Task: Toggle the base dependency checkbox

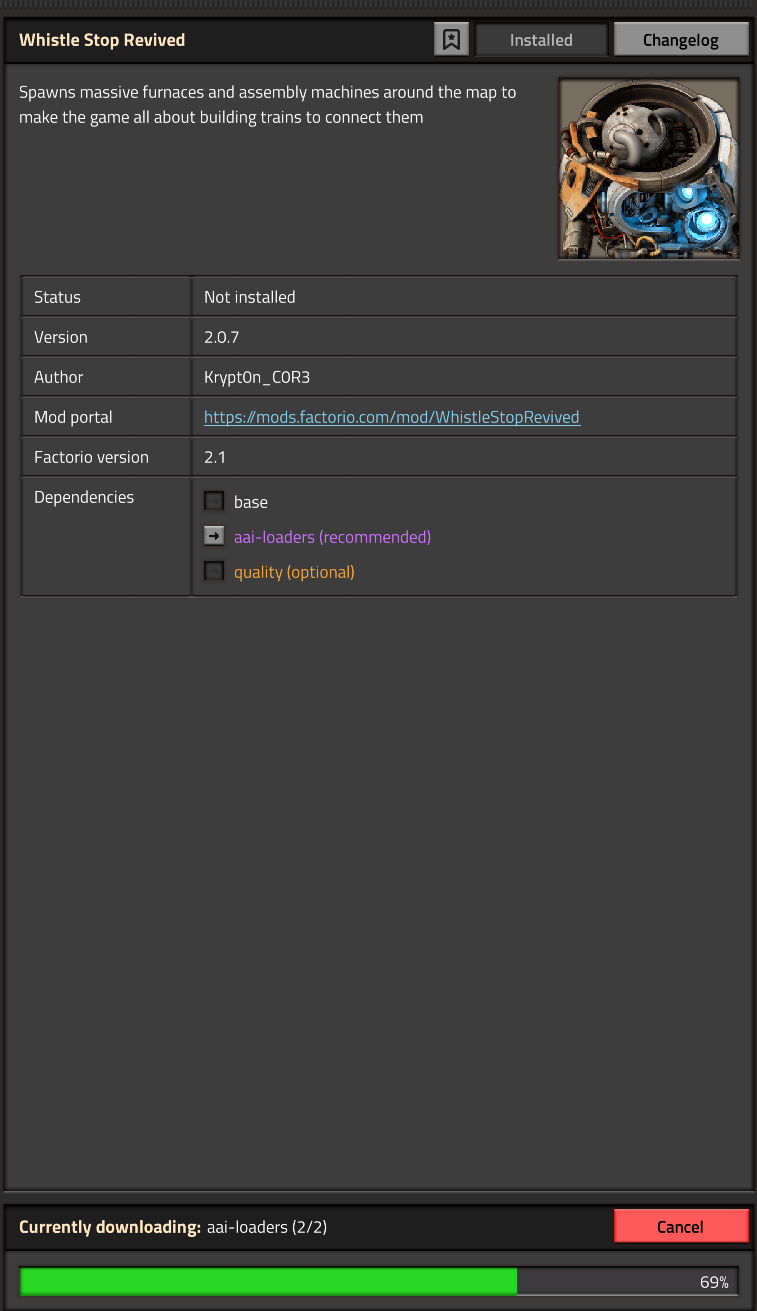Action: 214,501
